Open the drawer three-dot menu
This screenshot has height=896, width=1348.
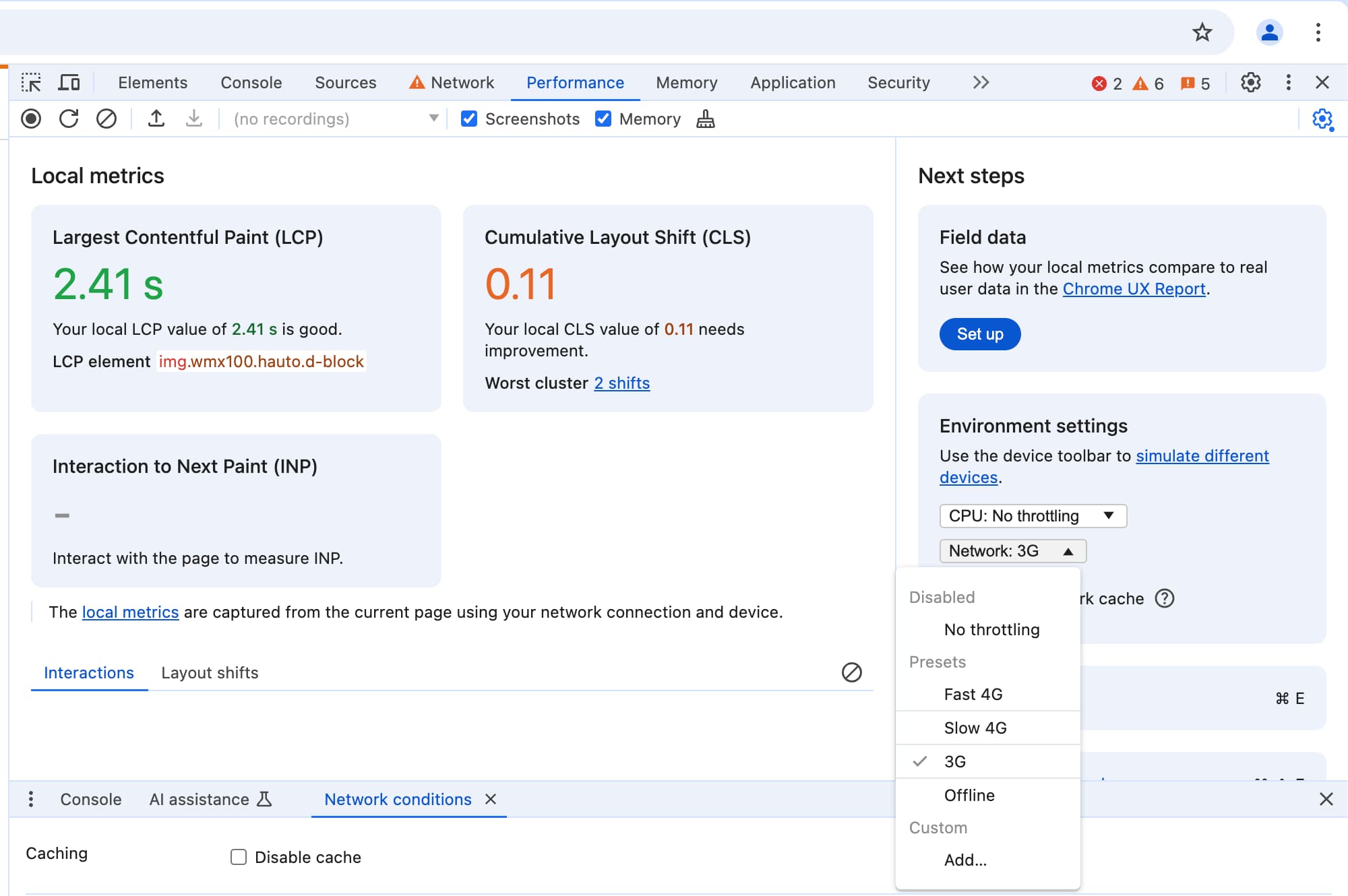coord(30,799)
